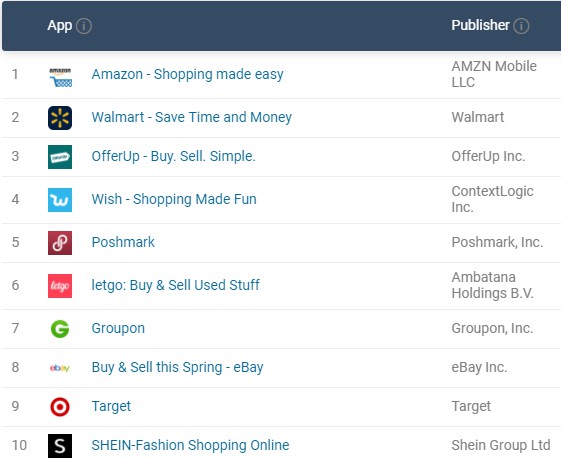
Task: Click the info icon beside Publisher header
Action: (x=521, y=26)
